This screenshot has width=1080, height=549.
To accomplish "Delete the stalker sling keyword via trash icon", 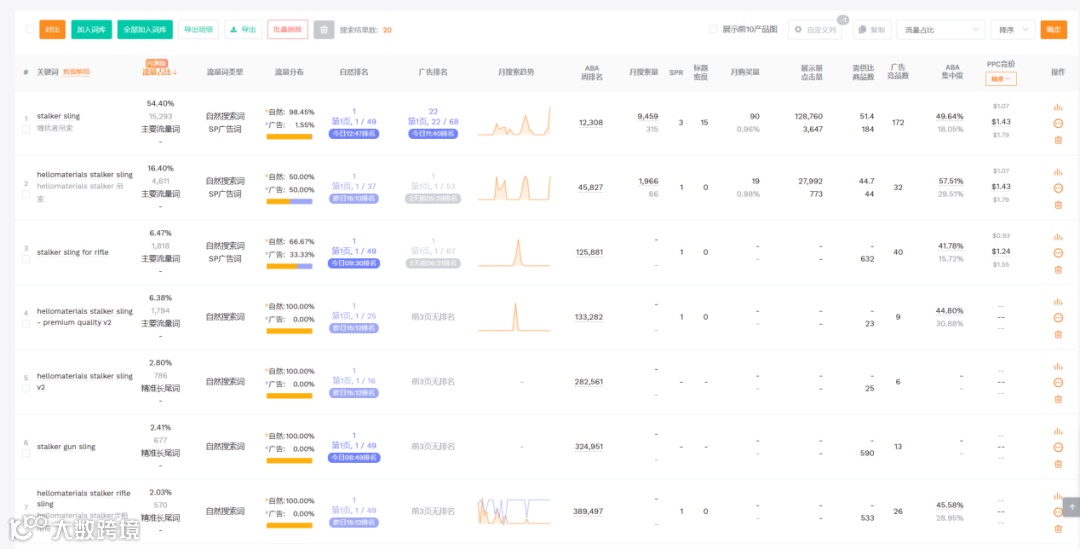I will click(x=1058, y=140).
